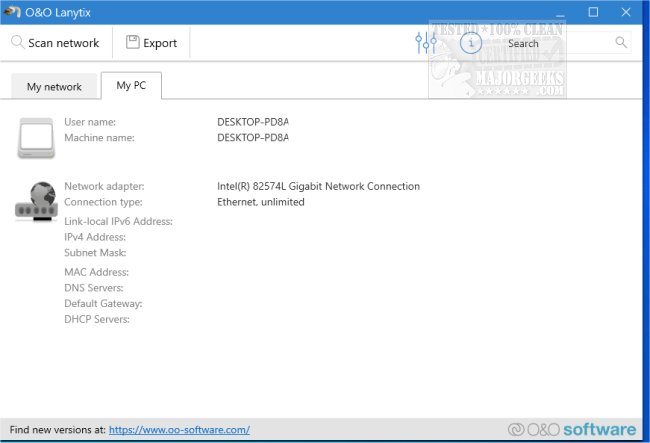Click the network adapter globe icon
This screenshot has width=650, height=443.
coord(36,201)
